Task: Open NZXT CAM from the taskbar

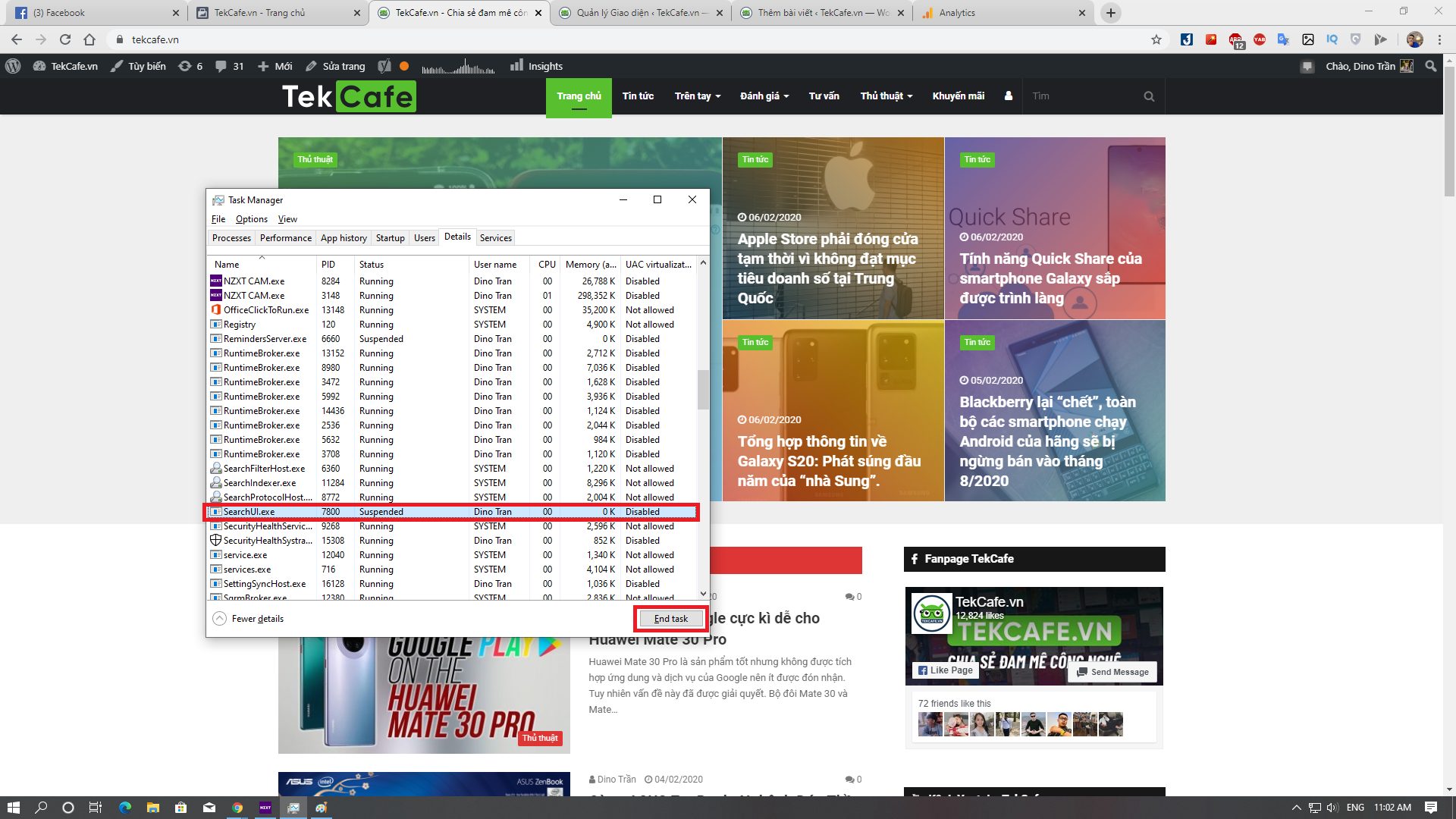Action: pyautogui.click(x=265, y=808)
